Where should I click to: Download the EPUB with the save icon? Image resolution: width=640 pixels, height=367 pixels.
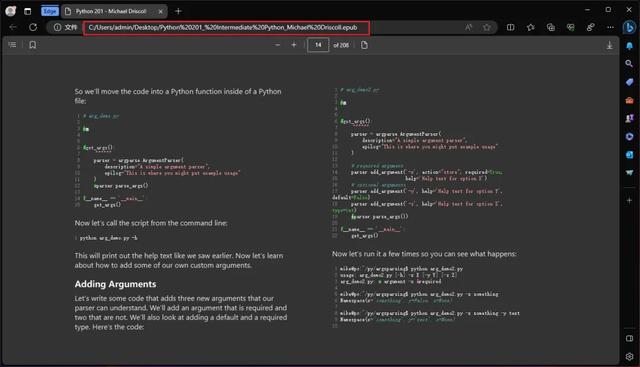(x=609, y=45)
